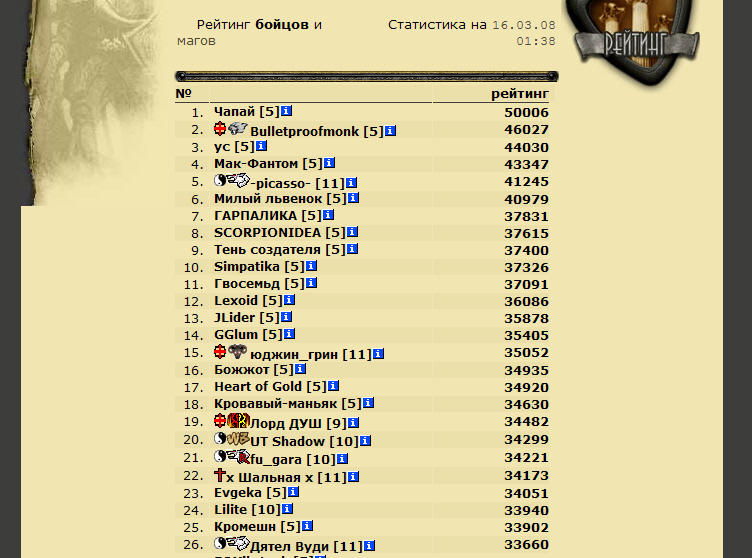Open info icon beside Heart of Gold

click(x=333, y=386)
